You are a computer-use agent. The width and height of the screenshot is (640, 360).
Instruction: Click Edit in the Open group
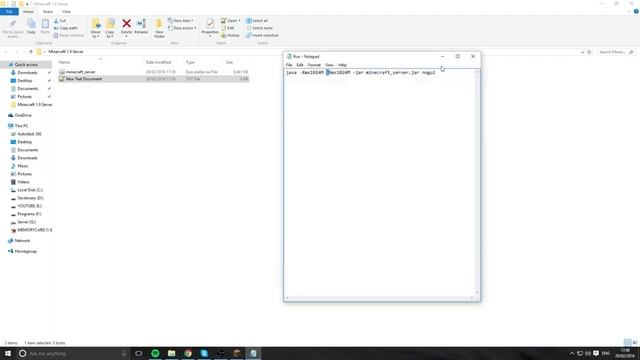click(x=228, y=28)
